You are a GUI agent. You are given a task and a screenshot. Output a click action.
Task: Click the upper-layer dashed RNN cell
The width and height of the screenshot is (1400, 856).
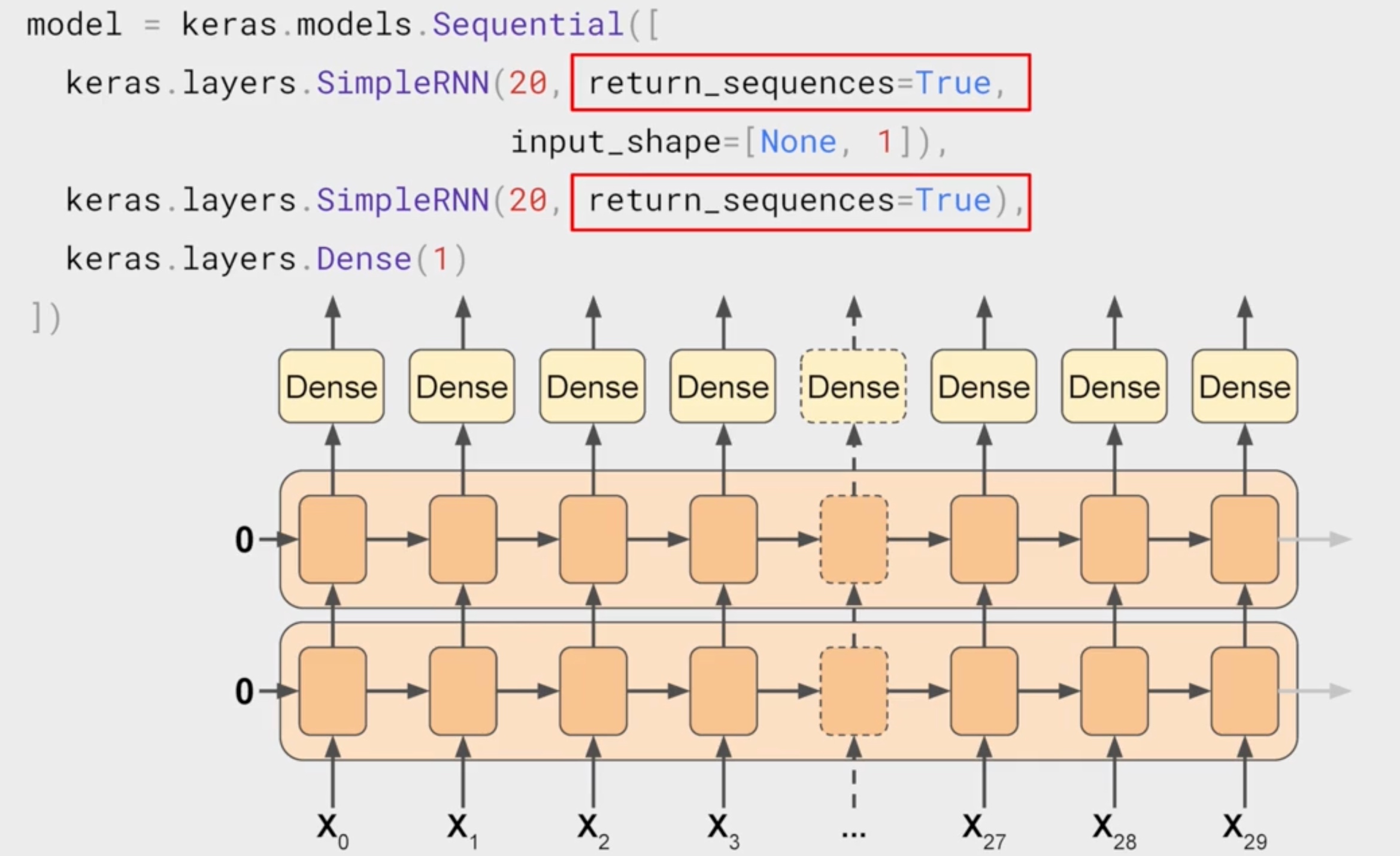854,539
